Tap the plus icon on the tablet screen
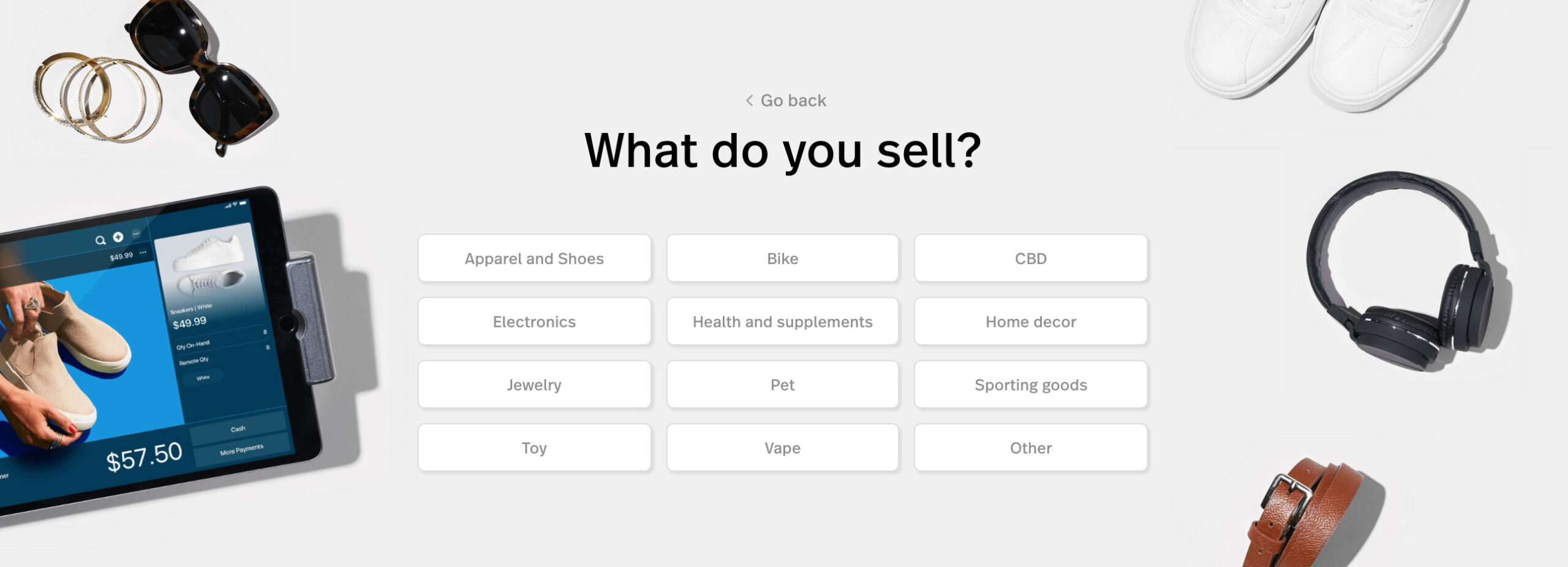The width and height of the screenshot is (1568, 567). tap(118, 237)
